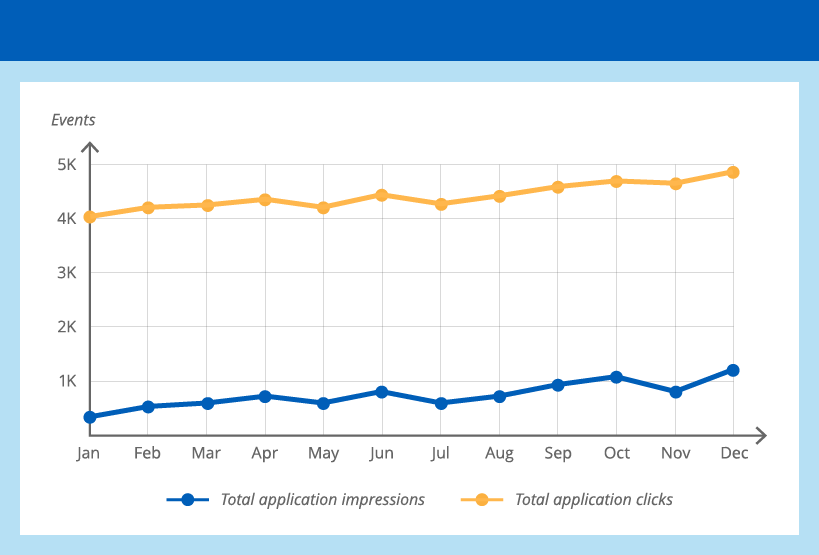Viewport: 819px width, 555px height.
Task: Click the January point on the blue line
Action: [90, 417]
